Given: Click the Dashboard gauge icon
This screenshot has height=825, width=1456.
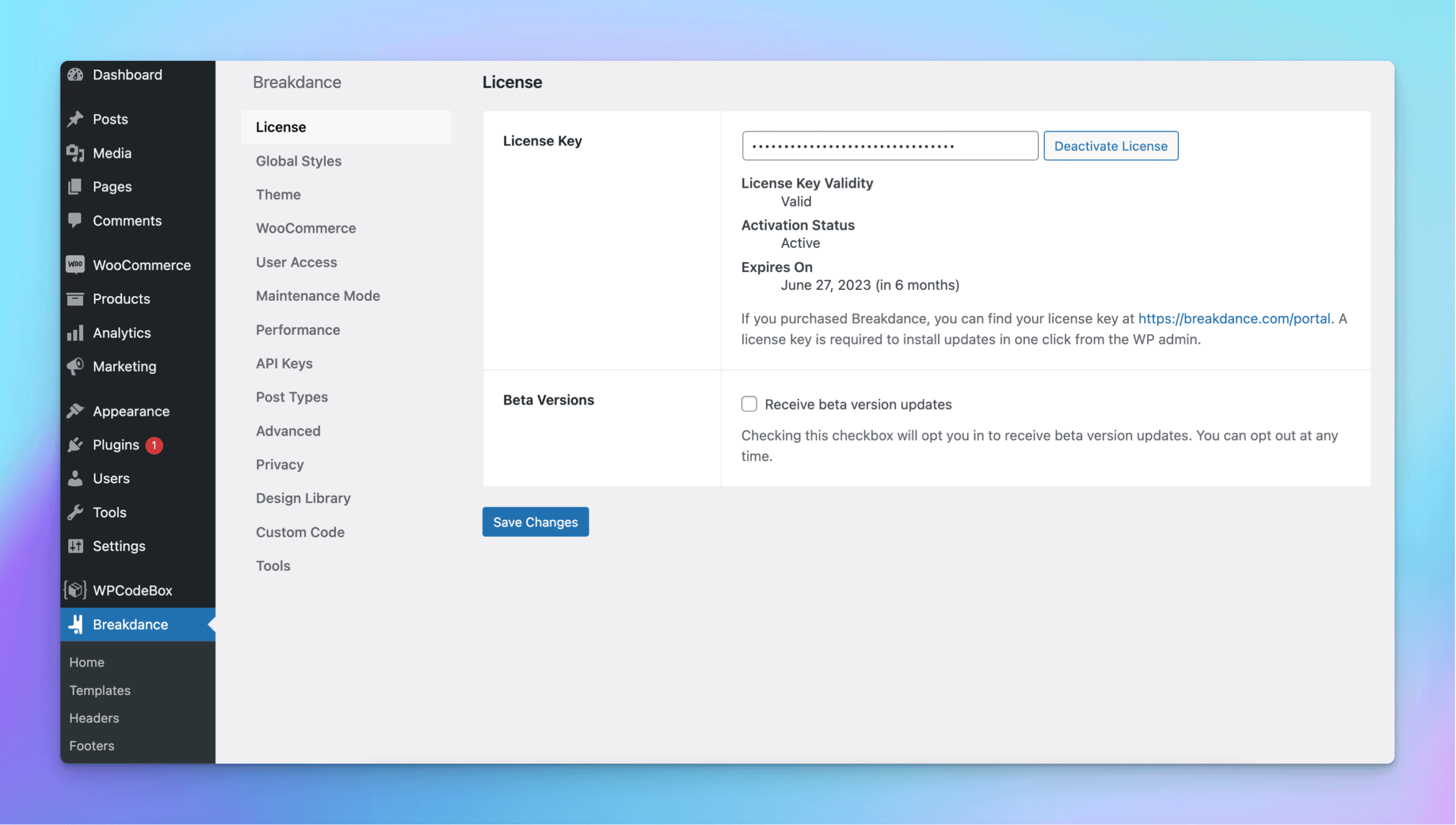Looking at the screenshot, I should point(75,74).
